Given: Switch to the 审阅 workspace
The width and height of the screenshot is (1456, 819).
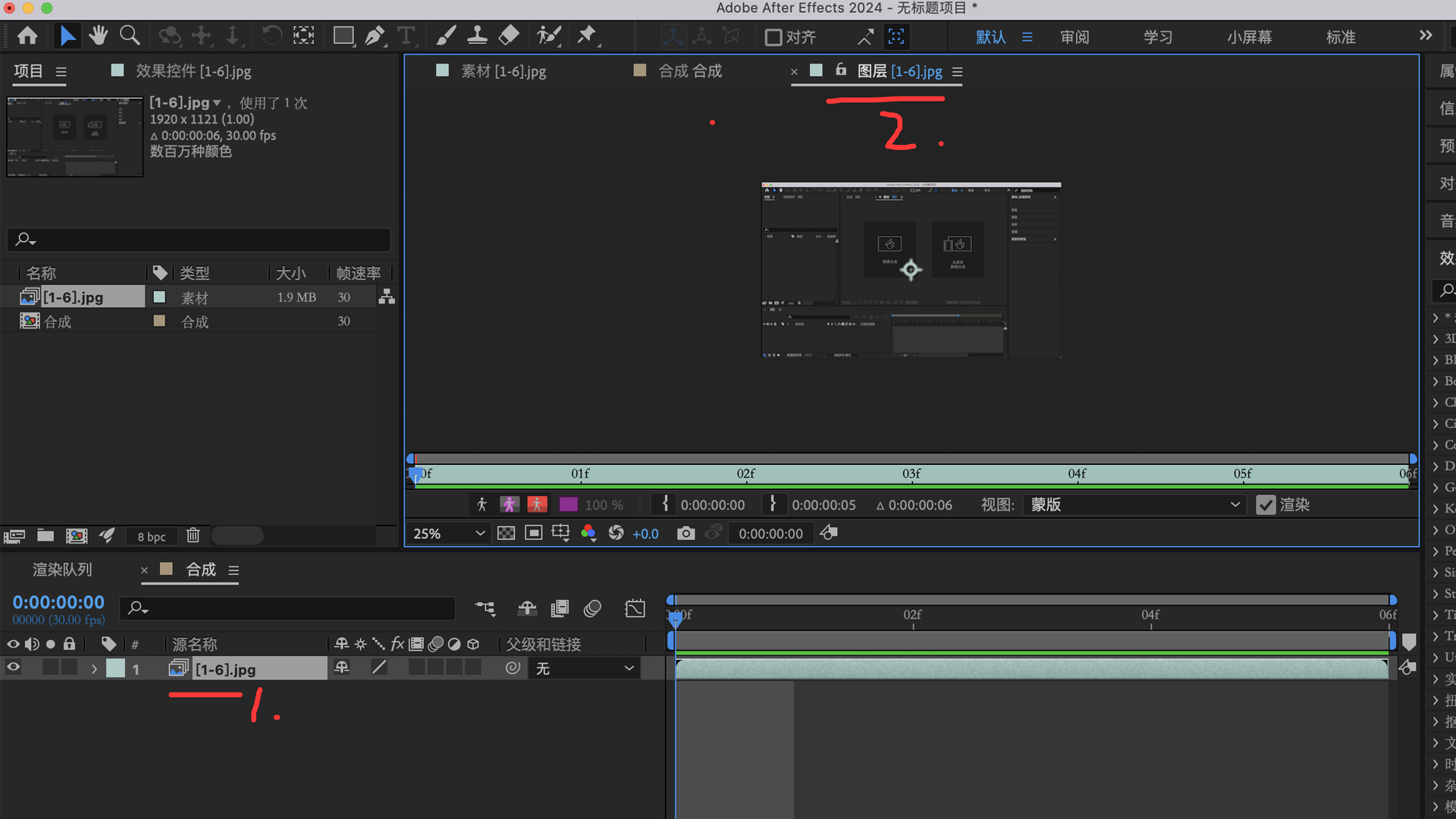Looking at the screenshot, I should click(x=1075, y=37).
